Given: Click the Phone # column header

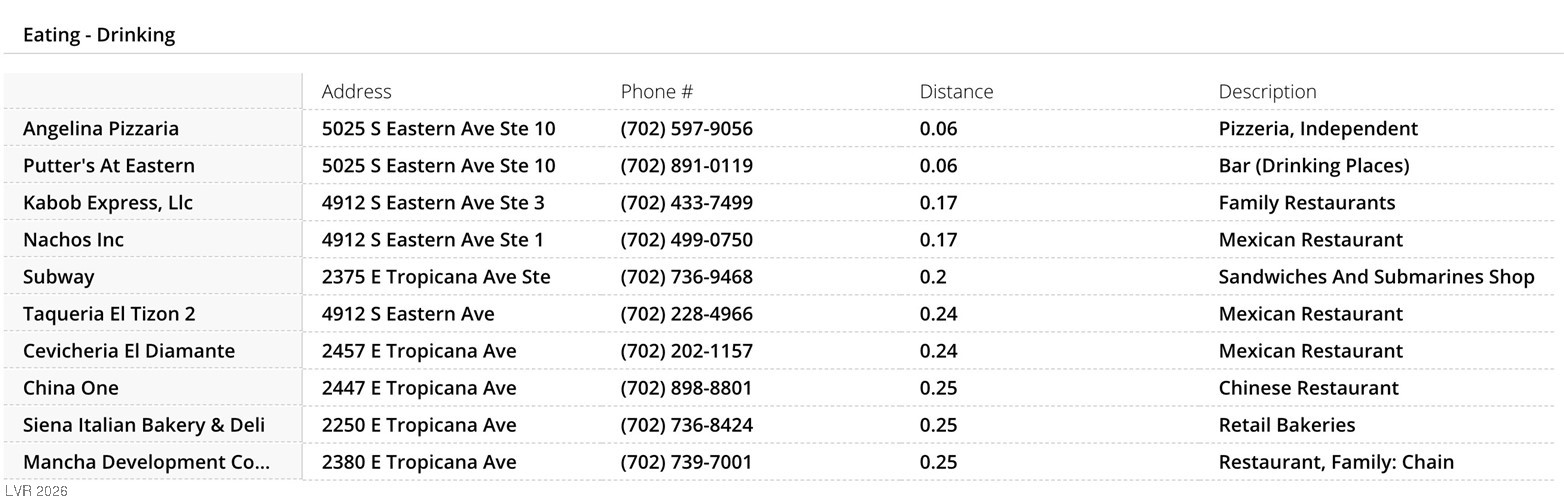Looking at the screenshot, I should pyautogui.click(x=656, y=92).
